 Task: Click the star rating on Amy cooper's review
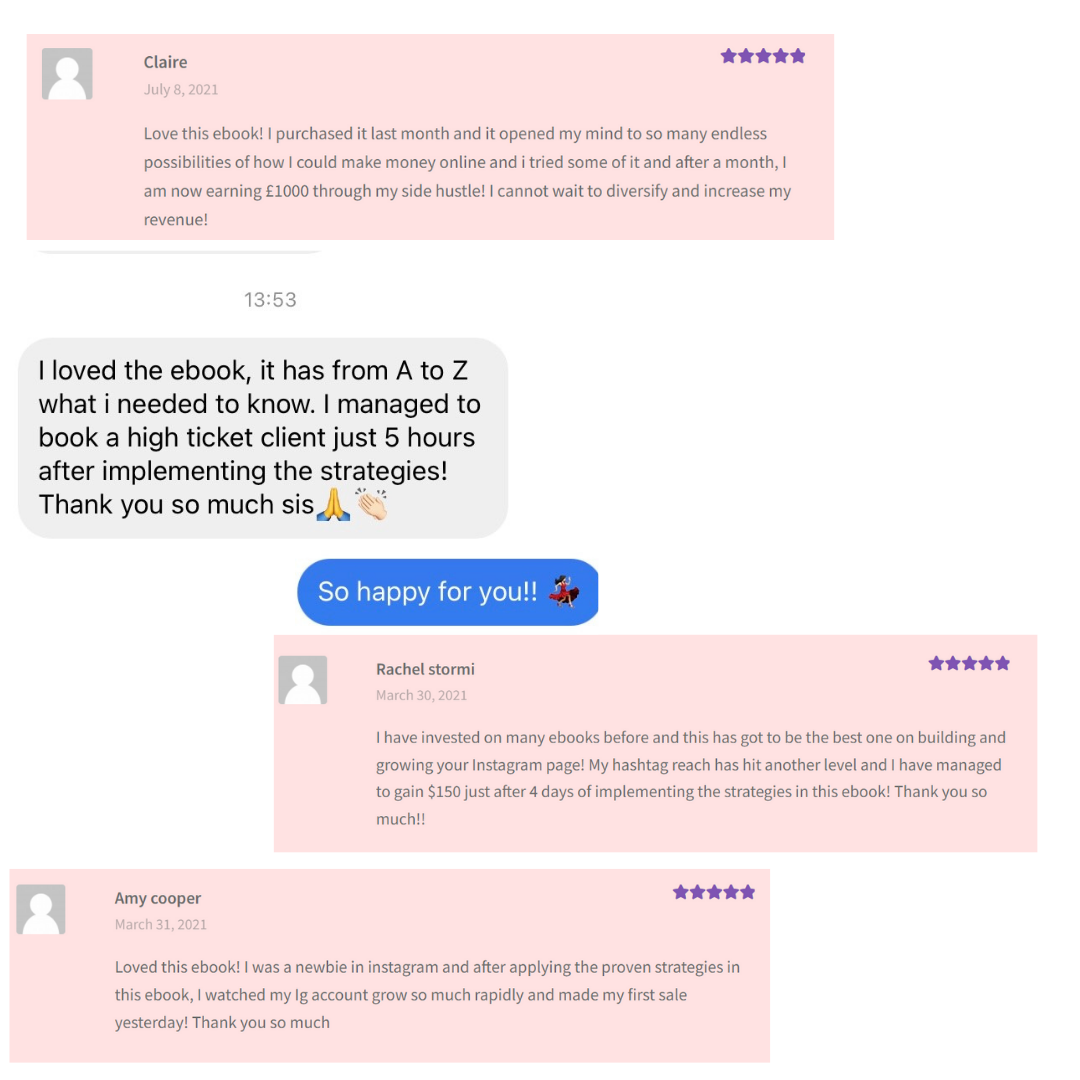coord(714,892)
